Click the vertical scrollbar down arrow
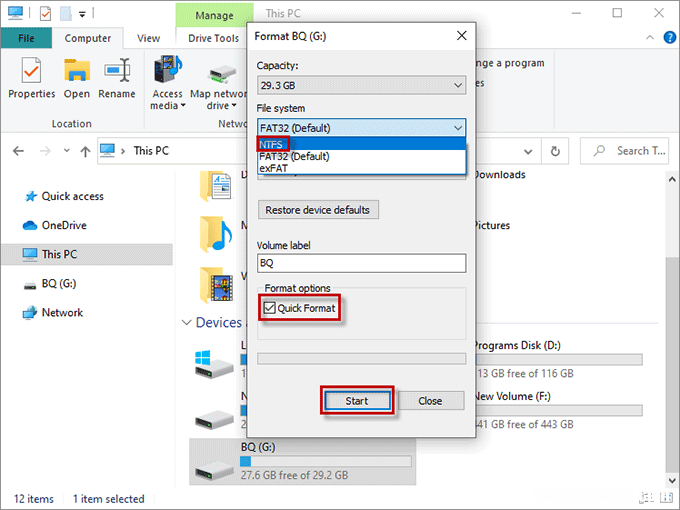 pyautogui.click(x=672, y=480)
